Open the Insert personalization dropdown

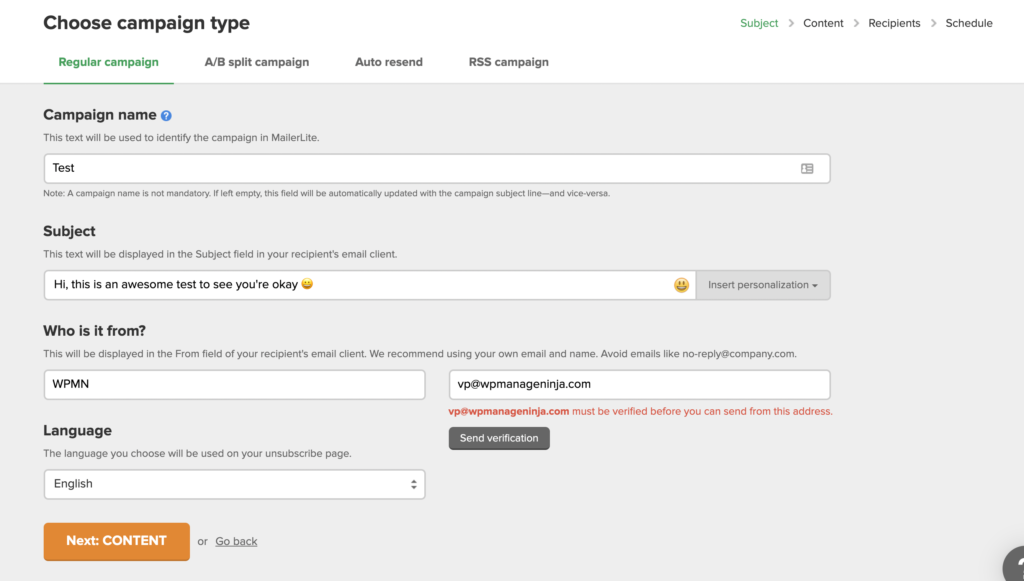(x=763, y=285)
